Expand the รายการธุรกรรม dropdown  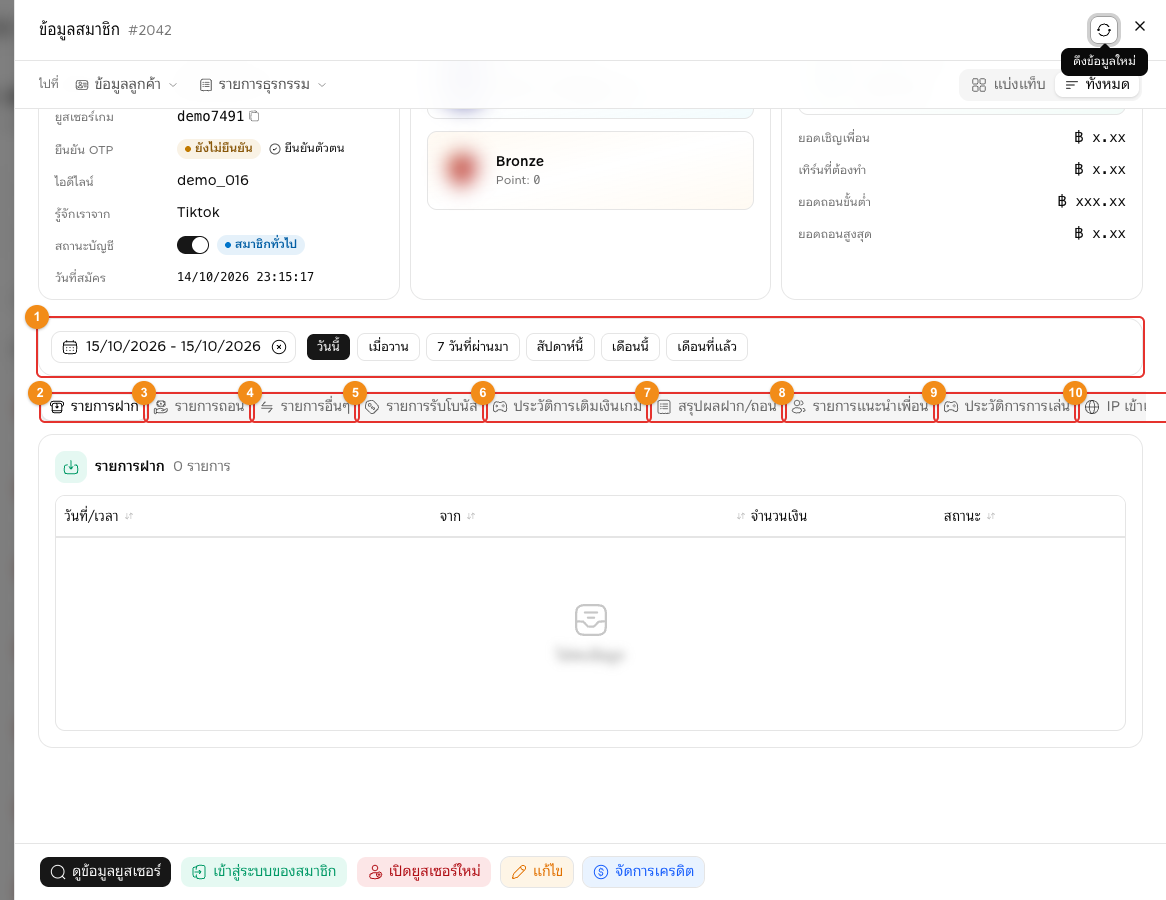point(263,85)
